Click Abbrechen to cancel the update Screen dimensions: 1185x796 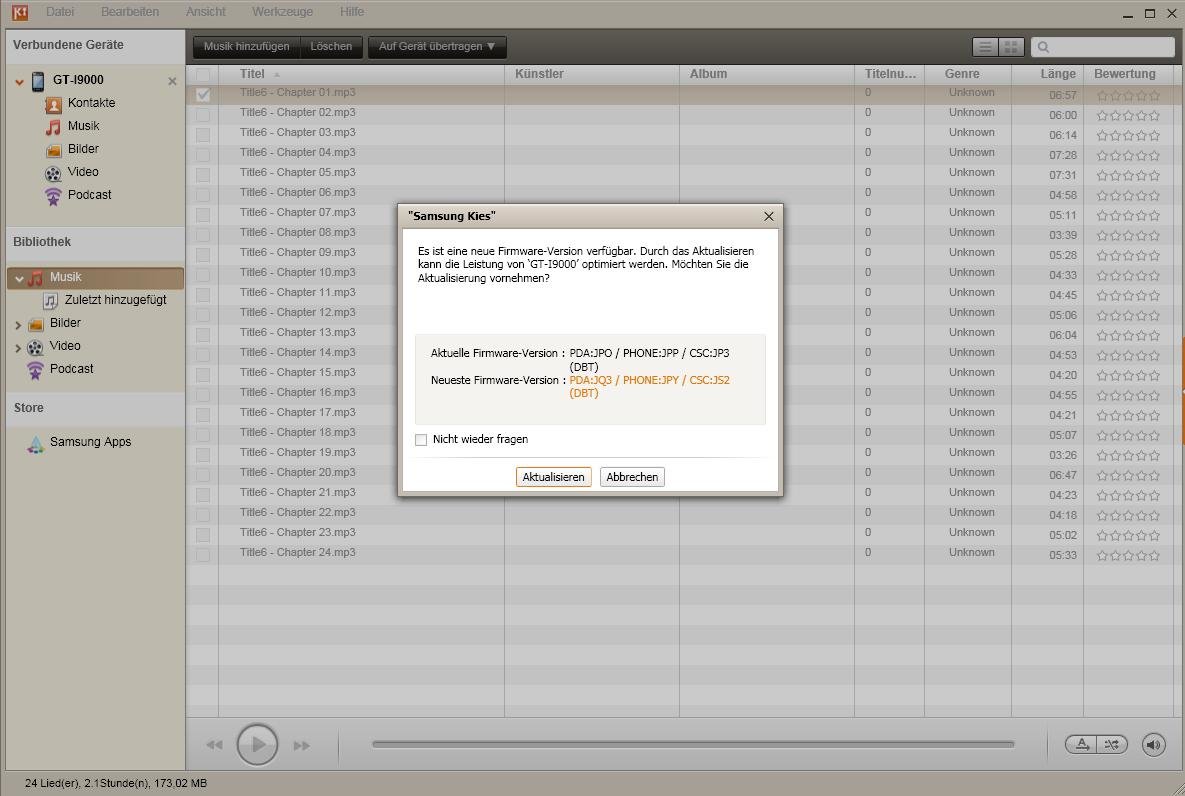pyautogui.click(x=632, y=477)
